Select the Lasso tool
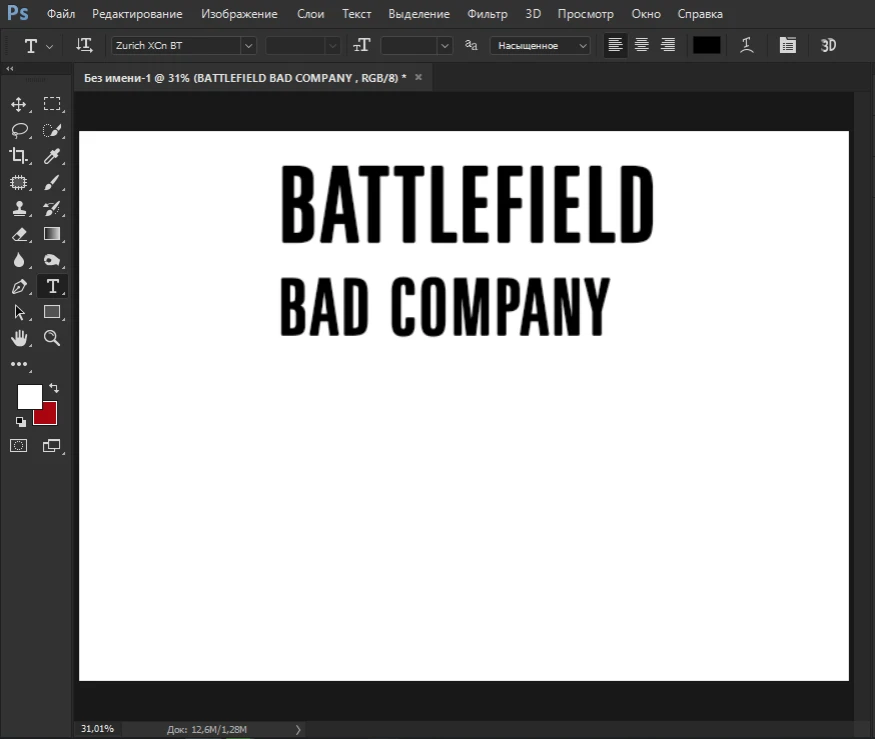This screenshot has height=739, width=875. pos(19,130)
